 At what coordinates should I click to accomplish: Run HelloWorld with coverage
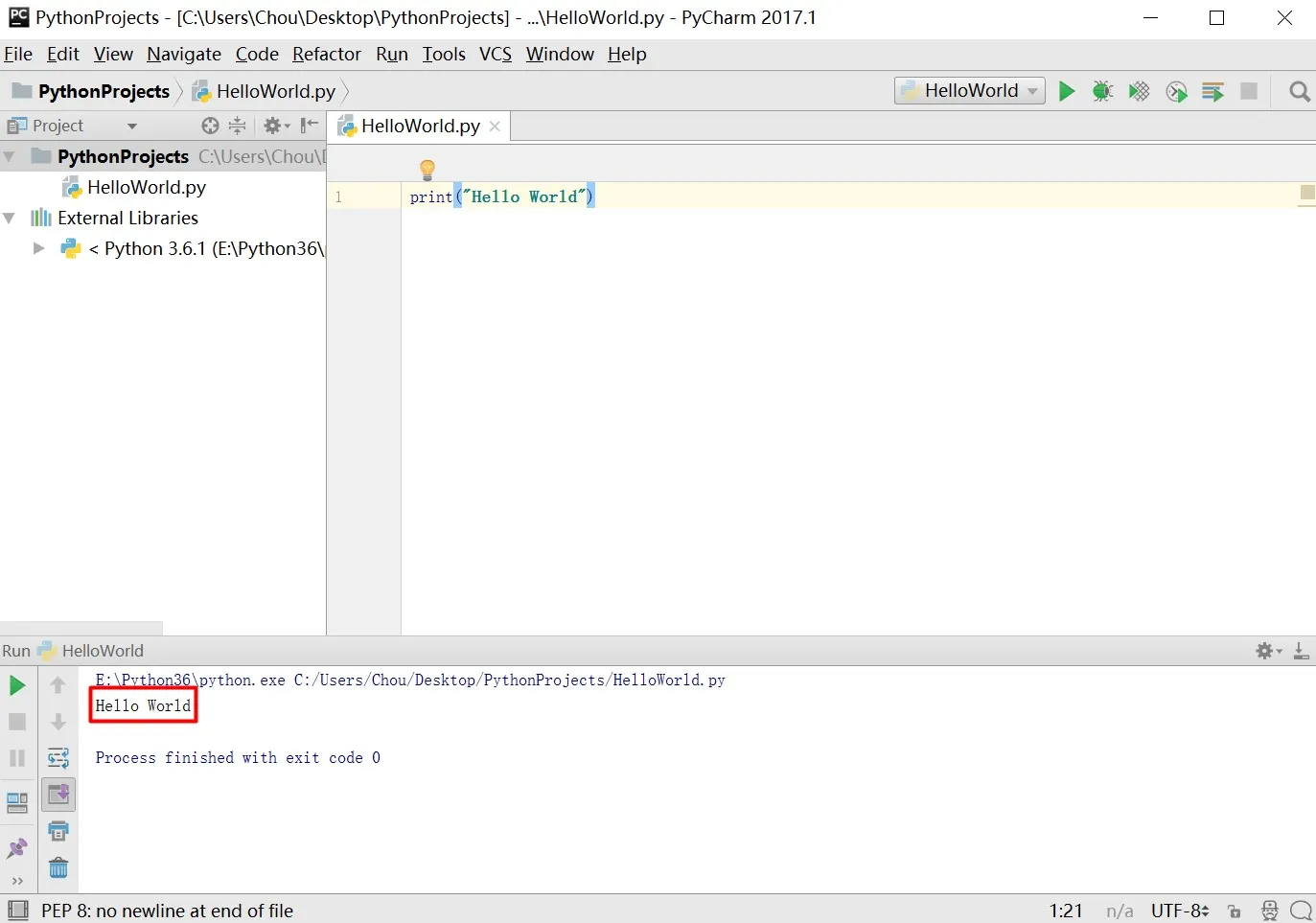coord(1139,91)
